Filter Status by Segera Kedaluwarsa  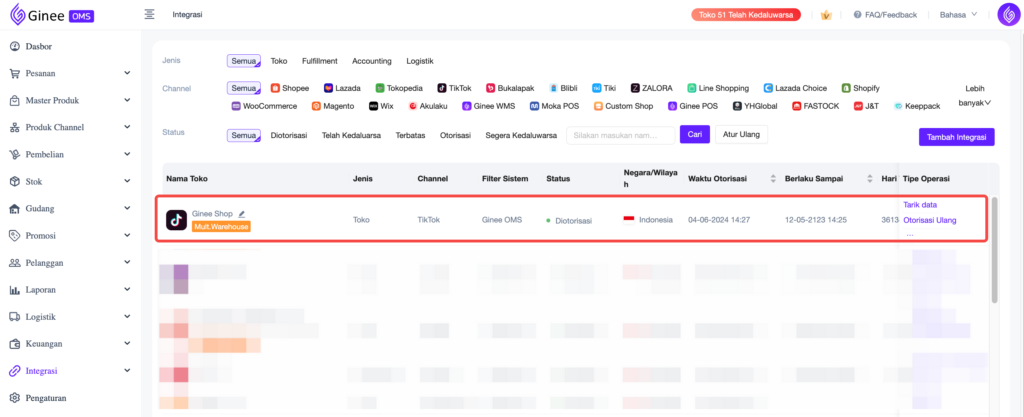coord(521,135)
